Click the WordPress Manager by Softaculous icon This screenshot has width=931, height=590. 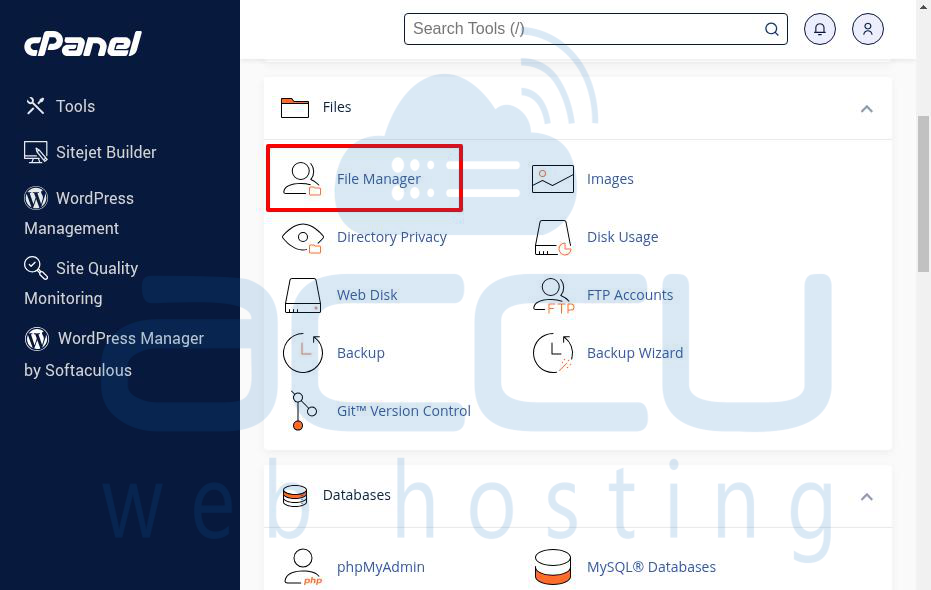[x=37, y=338]
